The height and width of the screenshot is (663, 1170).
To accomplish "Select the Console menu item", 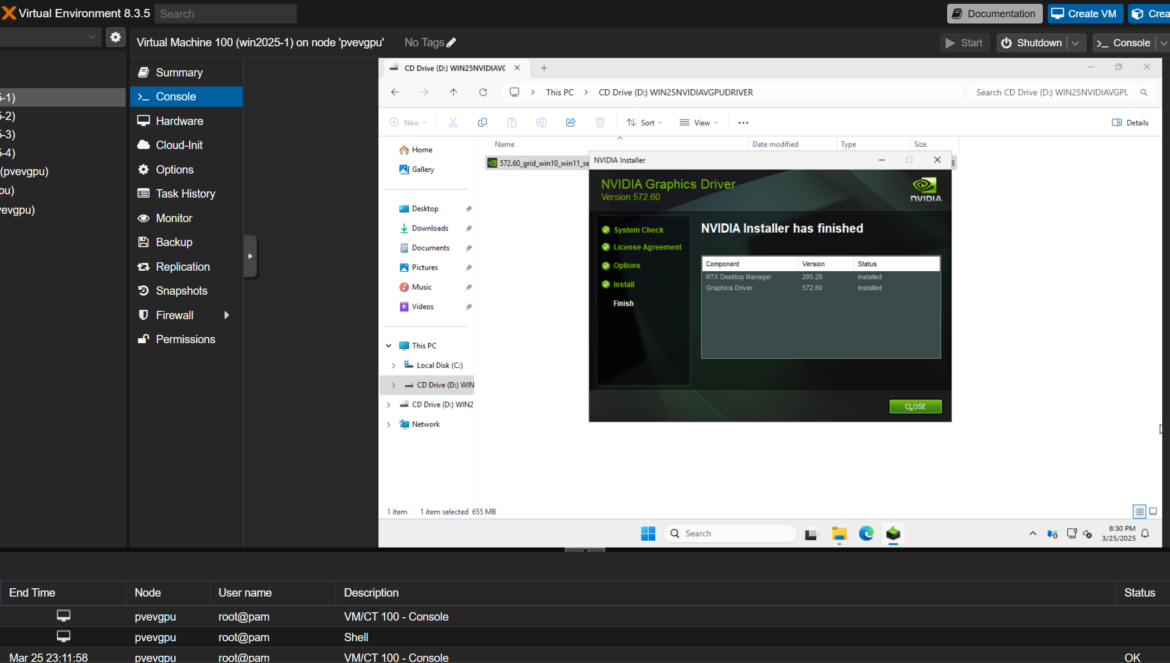I will (186, 96).
